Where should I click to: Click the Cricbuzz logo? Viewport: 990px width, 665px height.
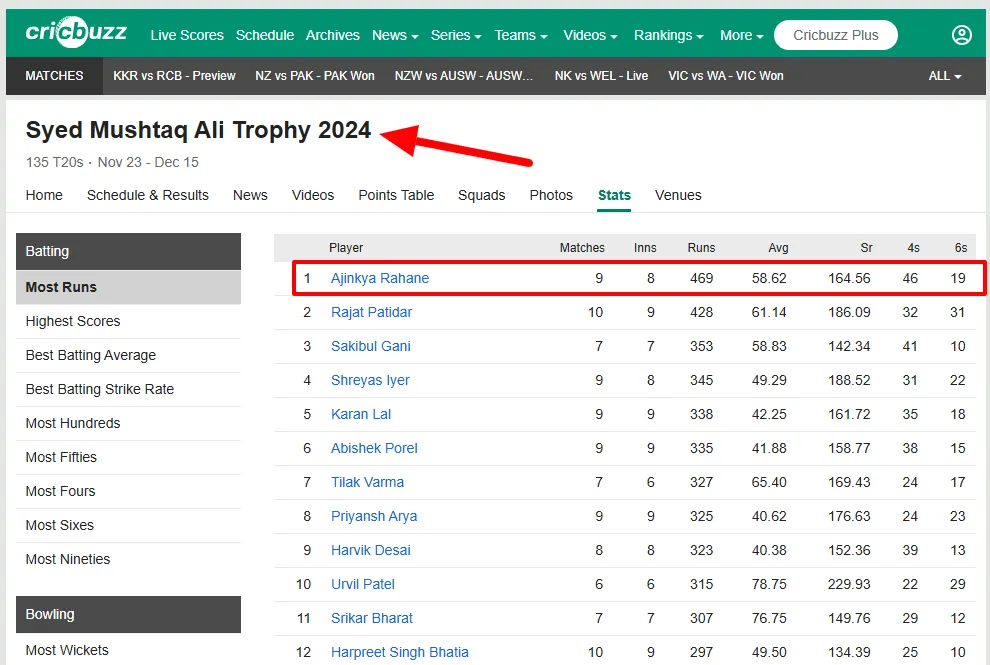point(76,32)
